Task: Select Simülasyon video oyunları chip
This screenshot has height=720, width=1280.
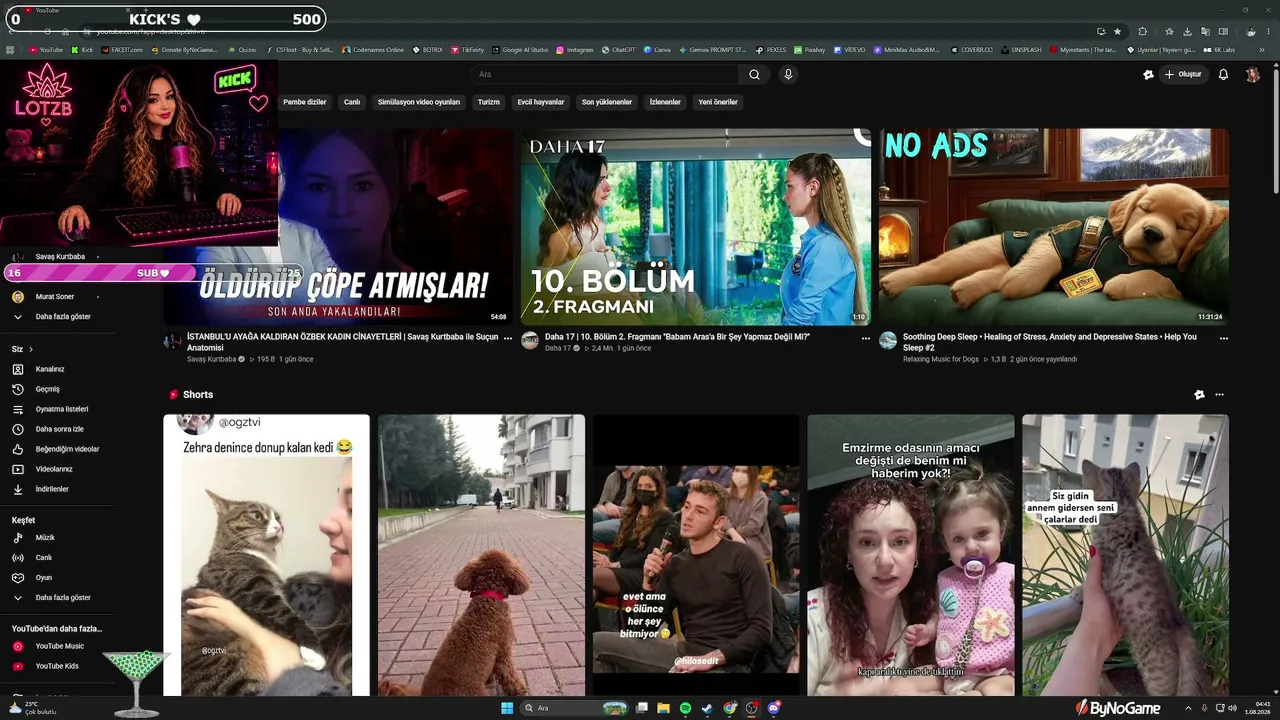Action: click(x=419, y=102)
